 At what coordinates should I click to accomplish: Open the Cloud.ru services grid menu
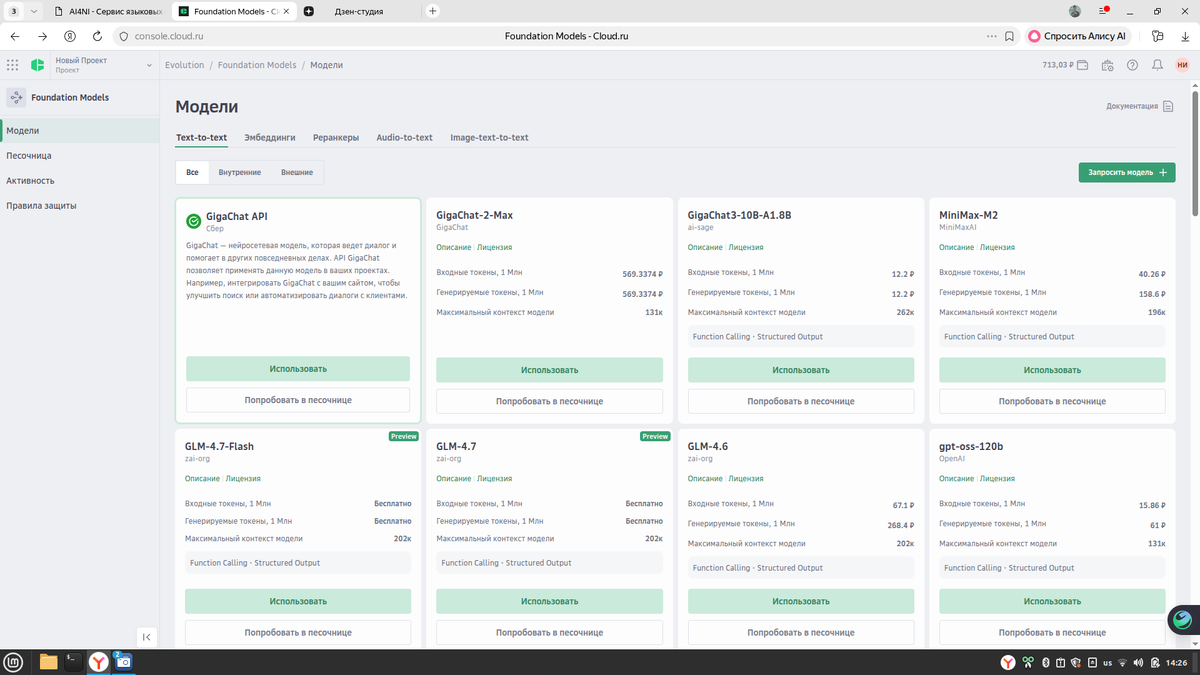coord(12,65)
